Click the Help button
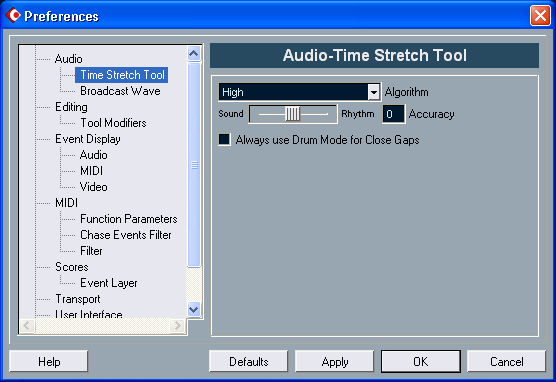This screenshot has height=382, width=556. tap(49, 361)
